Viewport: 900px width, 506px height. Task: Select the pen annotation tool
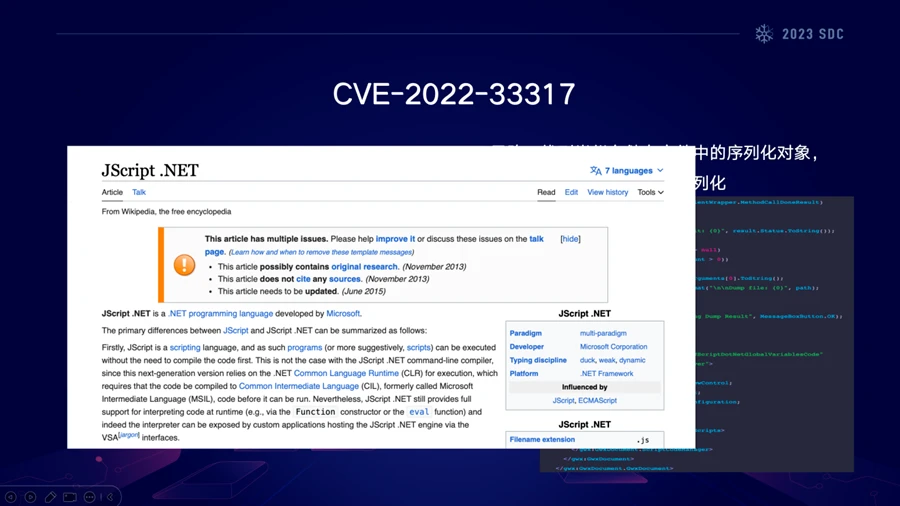[x=50, y=497]
